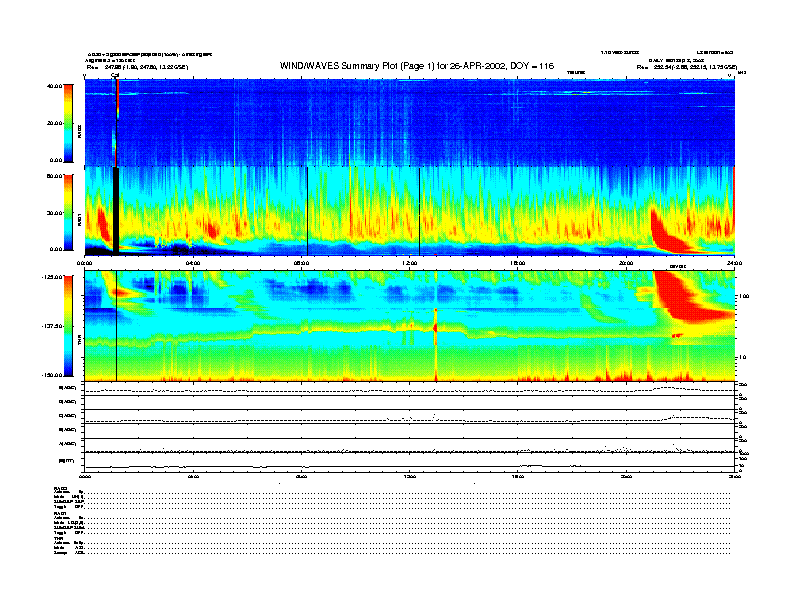Click the -125.00 label on TNR scale

(x=53, y=277)
